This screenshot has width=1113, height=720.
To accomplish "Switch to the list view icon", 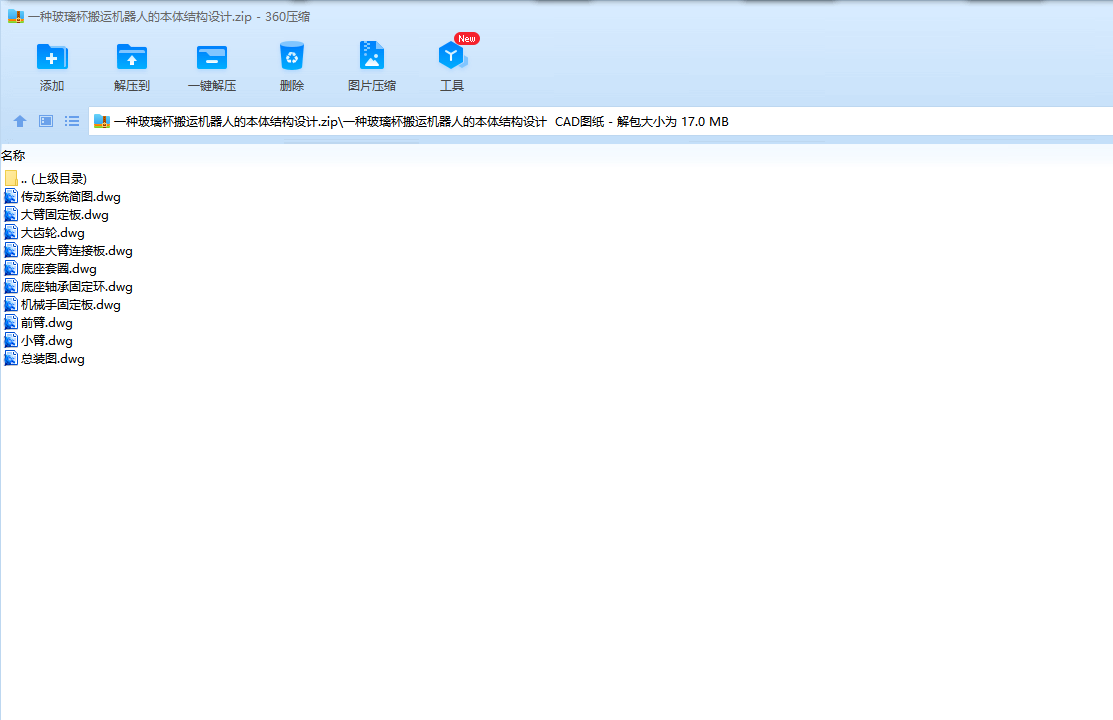I will [x=72, y=121].
